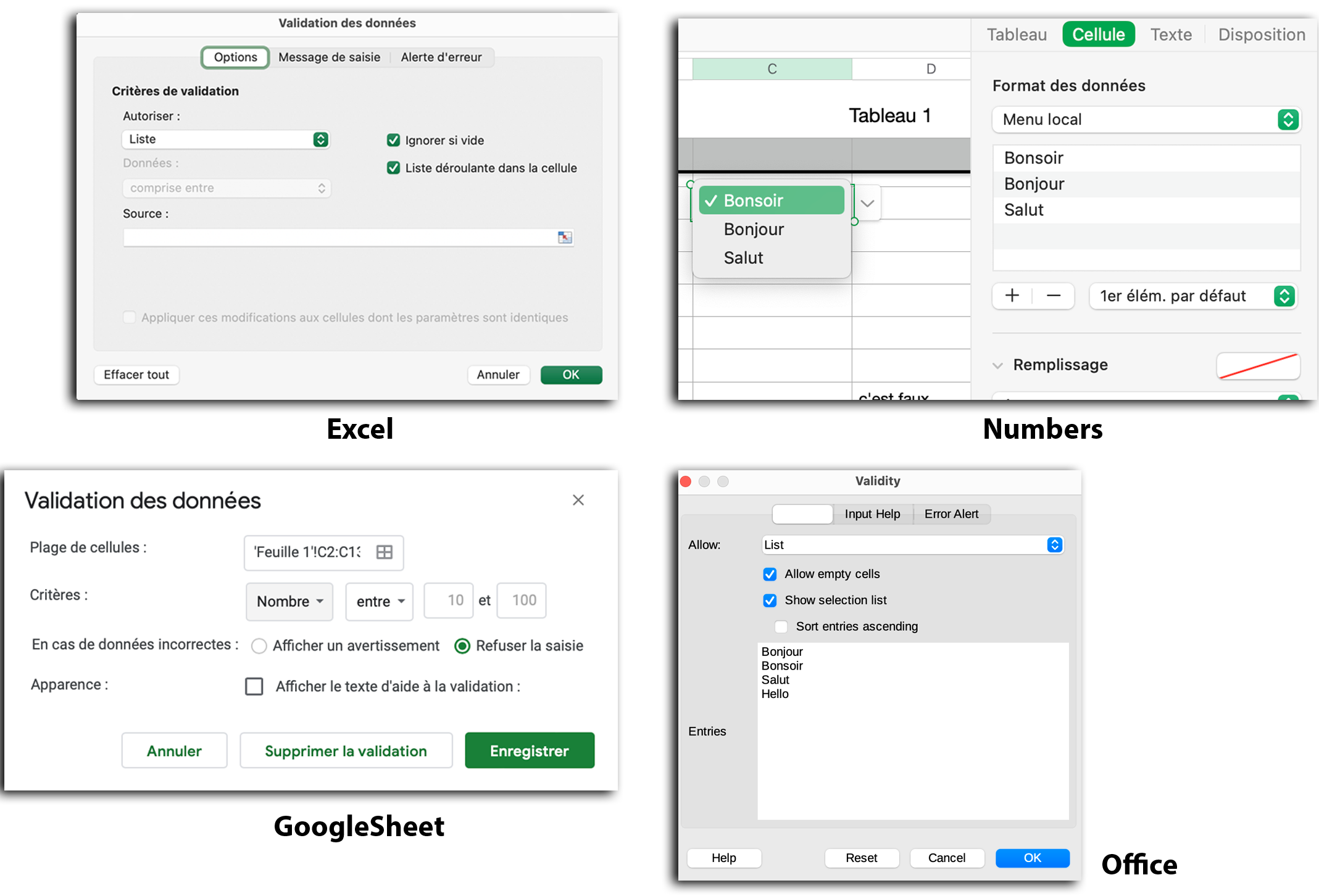Choose Salut in the Numbers cell popup menu
The image size is (1319, 896).
[x=772, y=258]
